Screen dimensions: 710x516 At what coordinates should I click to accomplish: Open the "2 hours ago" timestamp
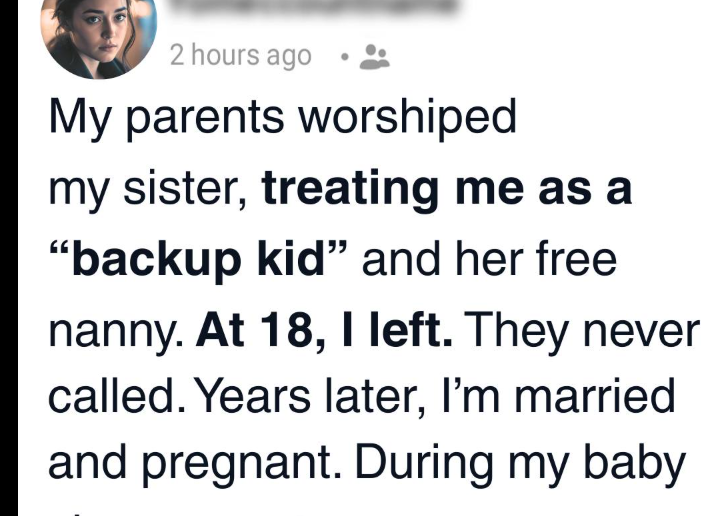click(240, 56)
